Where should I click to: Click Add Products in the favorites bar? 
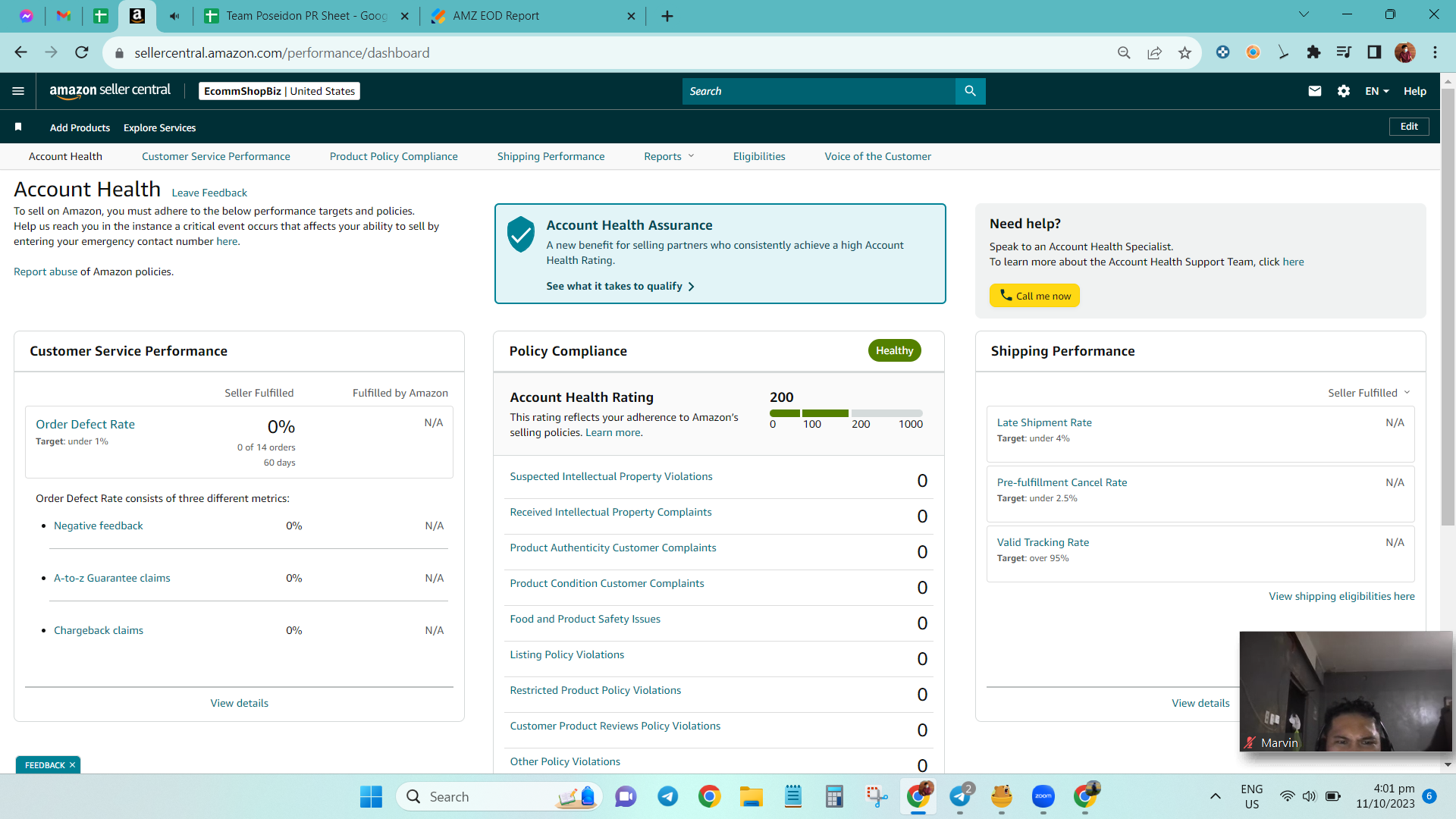point(80,127)
